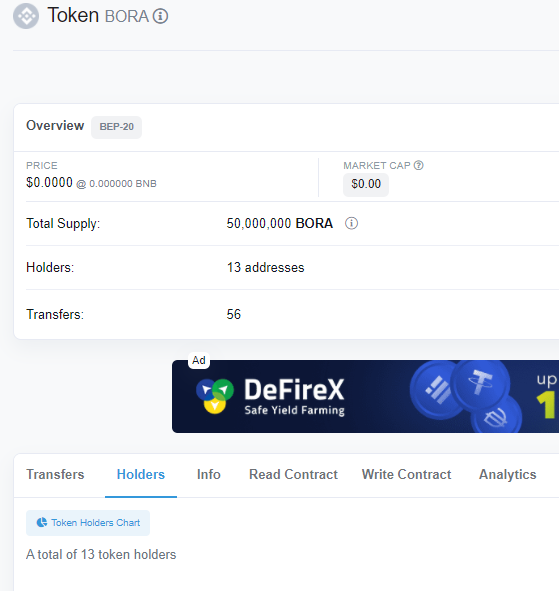The width and height of the screenshot is (559, 591).
Task: Click the Tether coin graphic in ad banner
Action: [480, 383]
